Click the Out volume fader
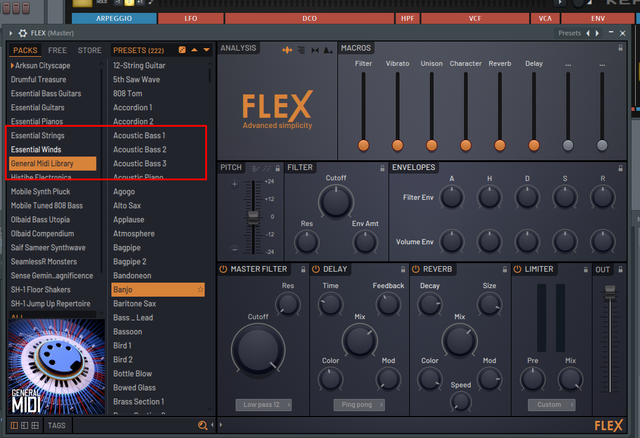This screenshot has height=438, width=640. 610,292
